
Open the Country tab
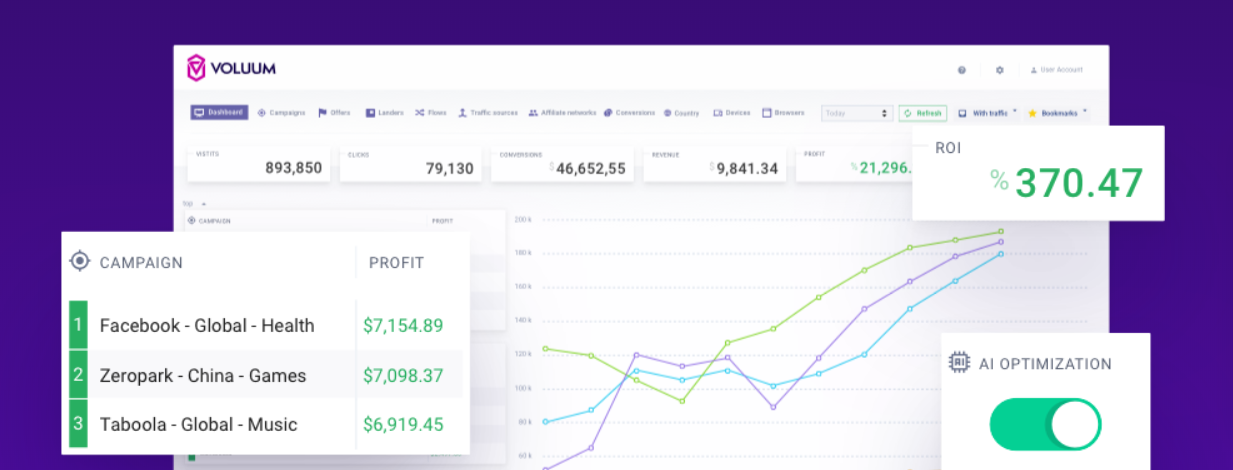coord(681,113)
